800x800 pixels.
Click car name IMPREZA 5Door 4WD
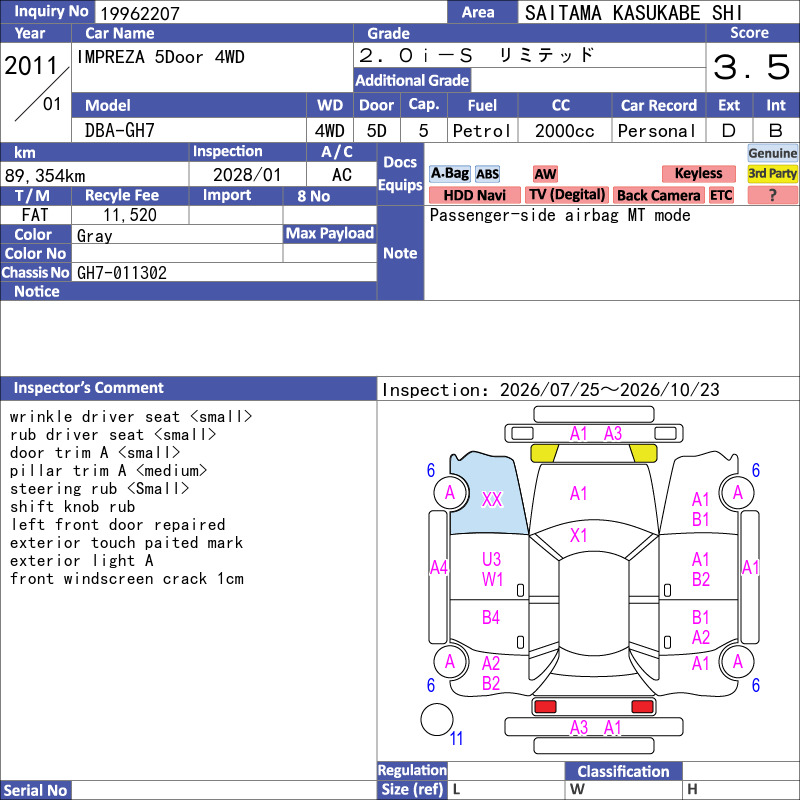point(161,57)
